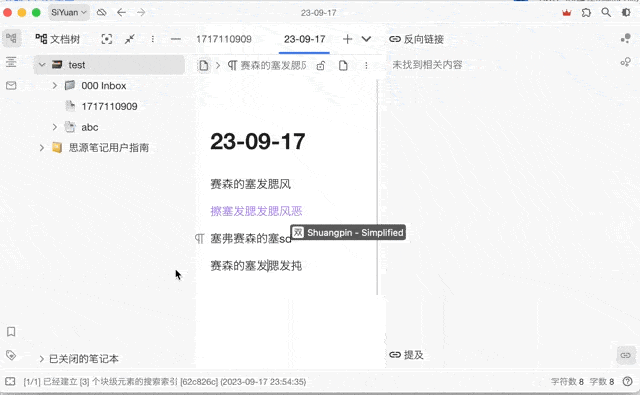Click the breadcrumb paragraph 赛森的塞发腮
Image resolution: width=640 pixels, height=395 pixels.
[x=267, y=65]
